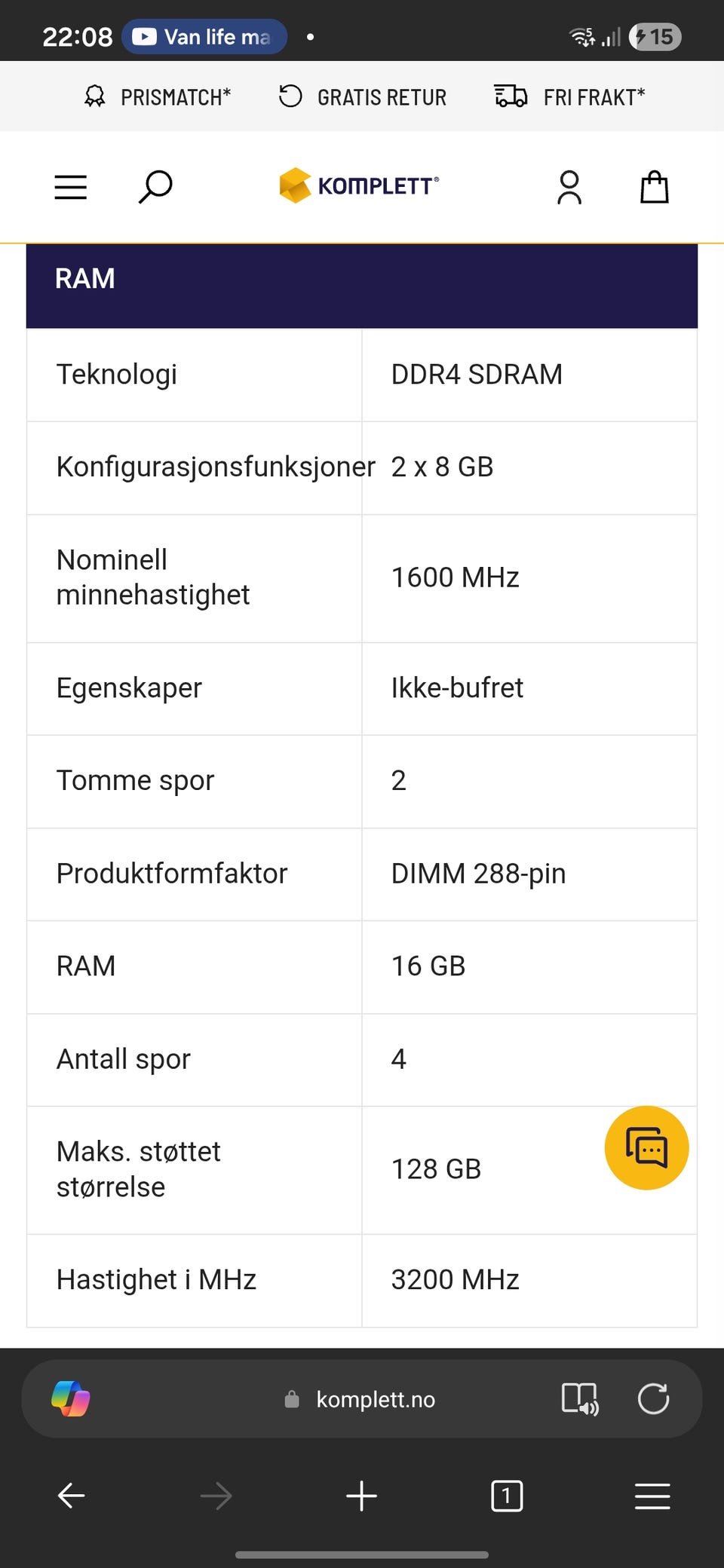Tap the GRATIS RETUR link
Viewport: 724px width, 1568px height.
(x=363, y=97)
